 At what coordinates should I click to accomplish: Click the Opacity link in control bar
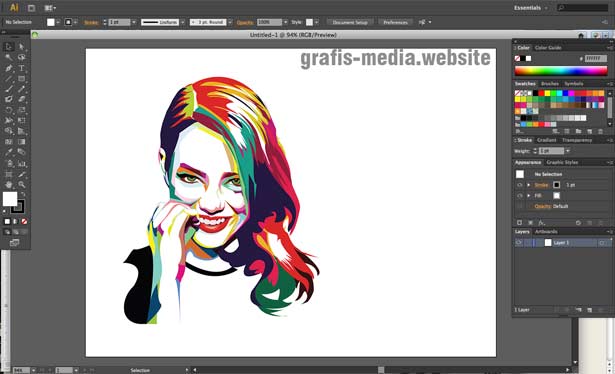245,23
